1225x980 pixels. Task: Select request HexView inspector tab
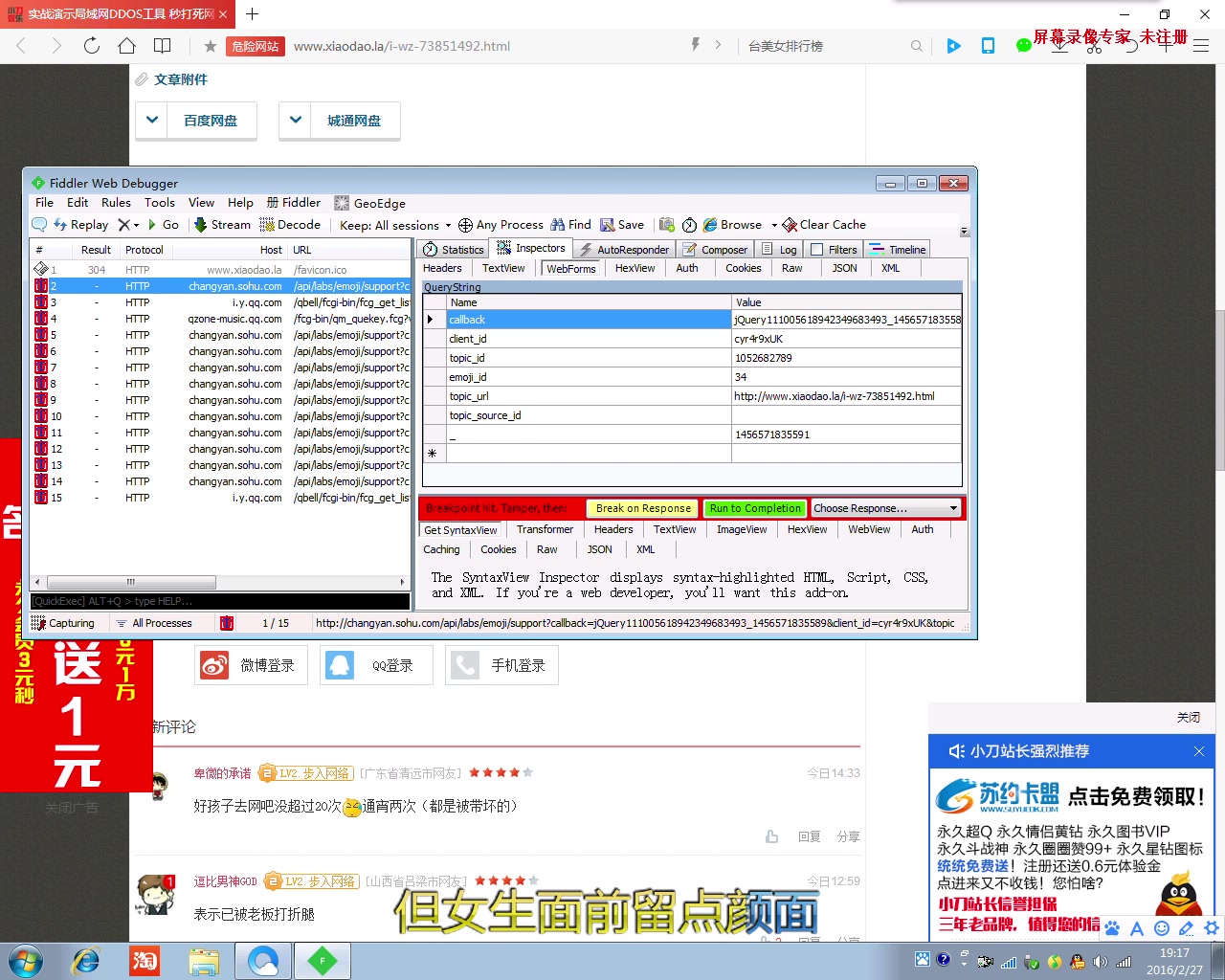pos(635,269)
